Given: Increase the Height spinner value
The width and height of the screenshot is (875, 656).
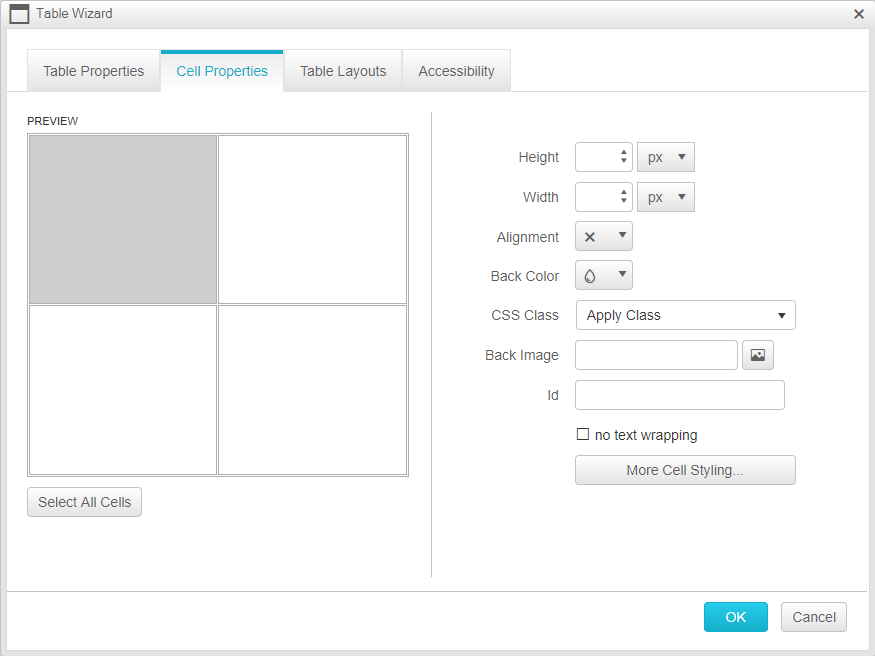Looking at the screenshot, I should click(624, 153).
